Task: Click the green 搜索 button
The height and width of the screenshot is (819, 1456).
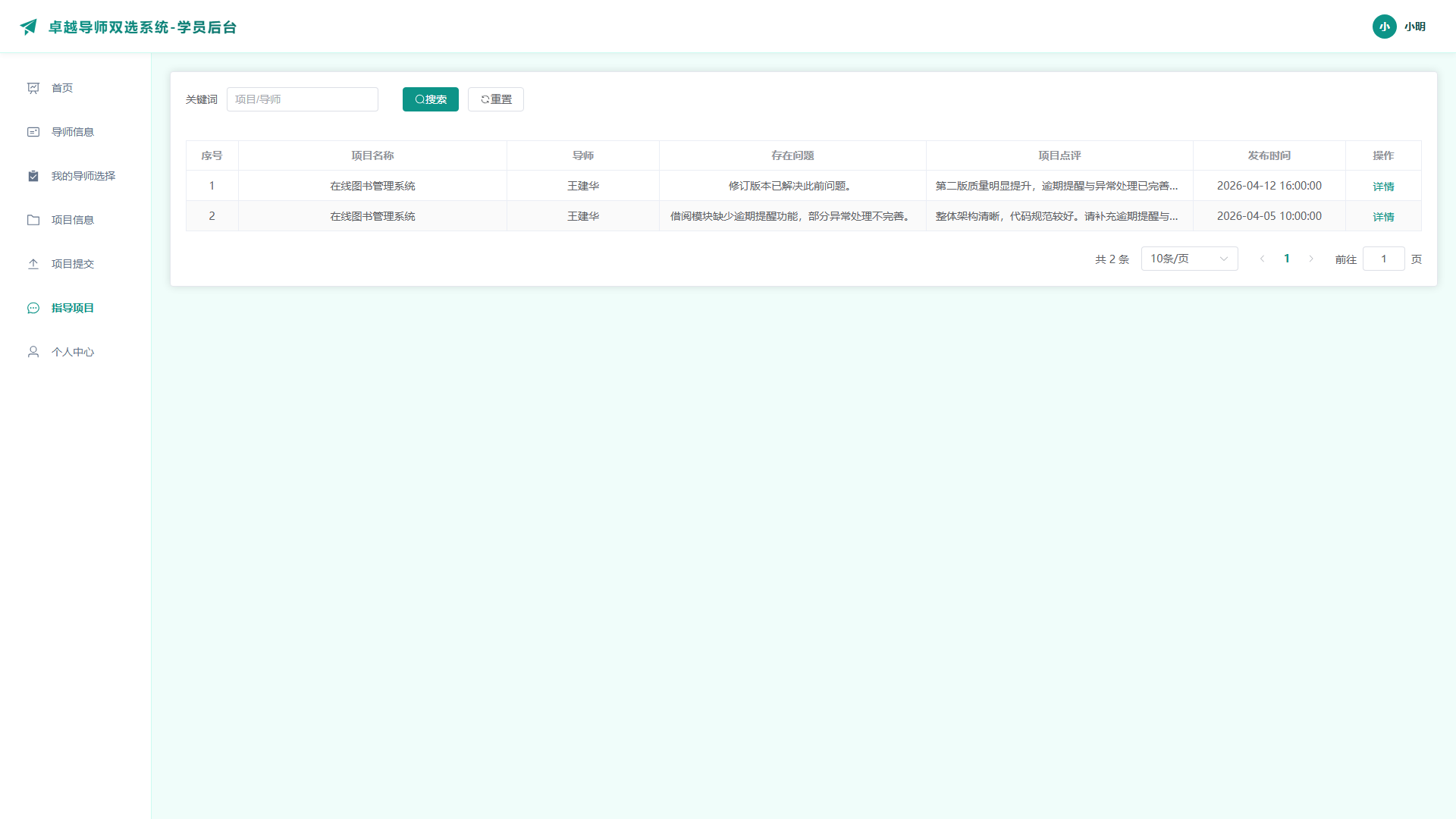Action: coord(431,99)
